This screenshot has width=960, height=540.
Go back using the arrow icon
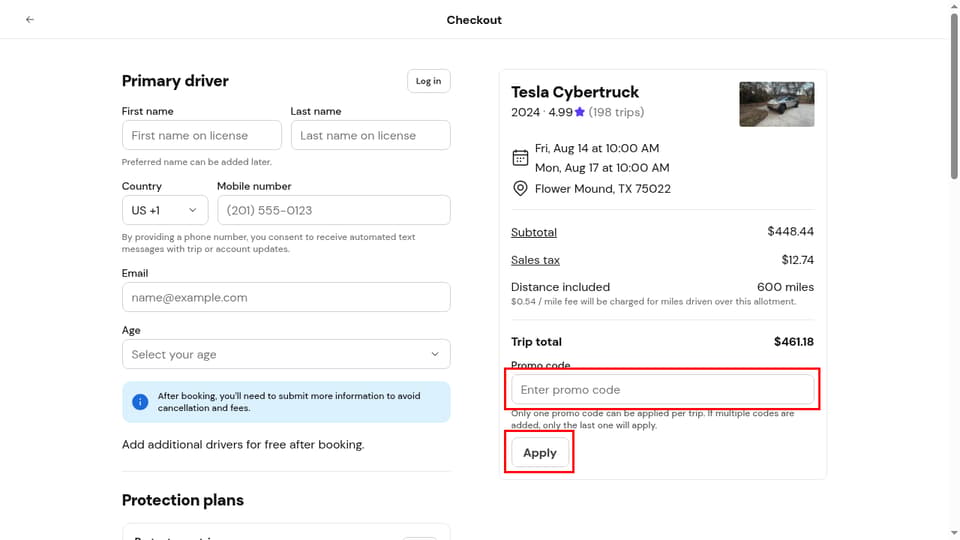click(x=29, y=20)
